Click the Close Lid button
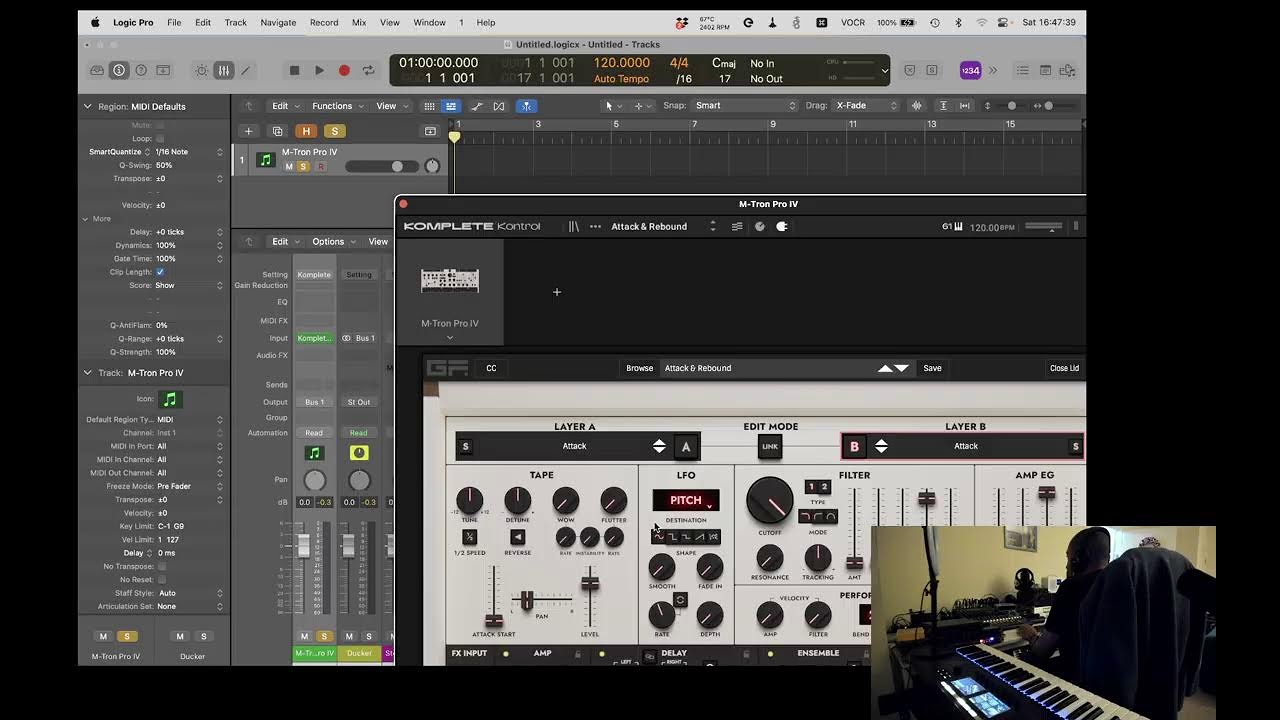The width and height of the screenshot is (1280, 720). [x=1064, y=368]
